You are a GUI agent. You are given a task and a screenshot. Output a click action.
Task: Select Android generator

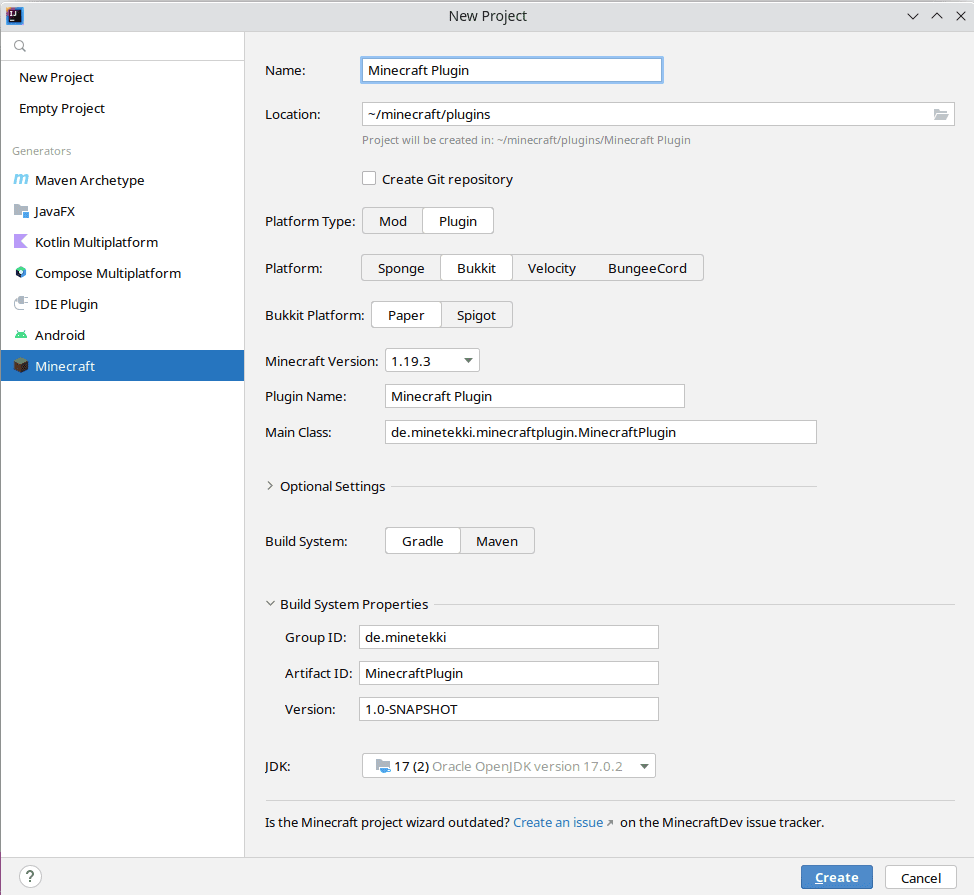click(122, 335)
